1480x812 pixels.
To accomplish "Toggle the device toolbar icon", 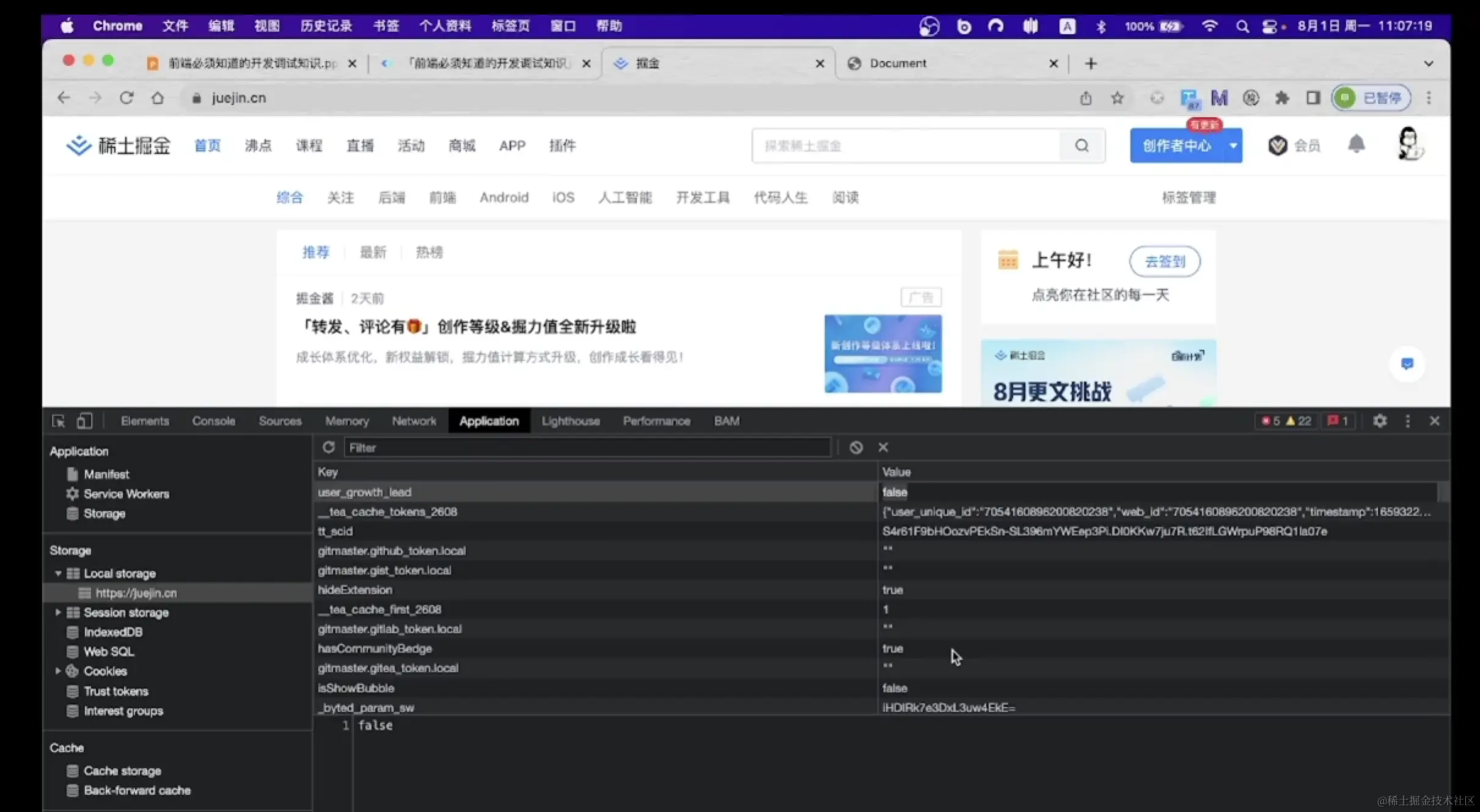I will 84,421.
